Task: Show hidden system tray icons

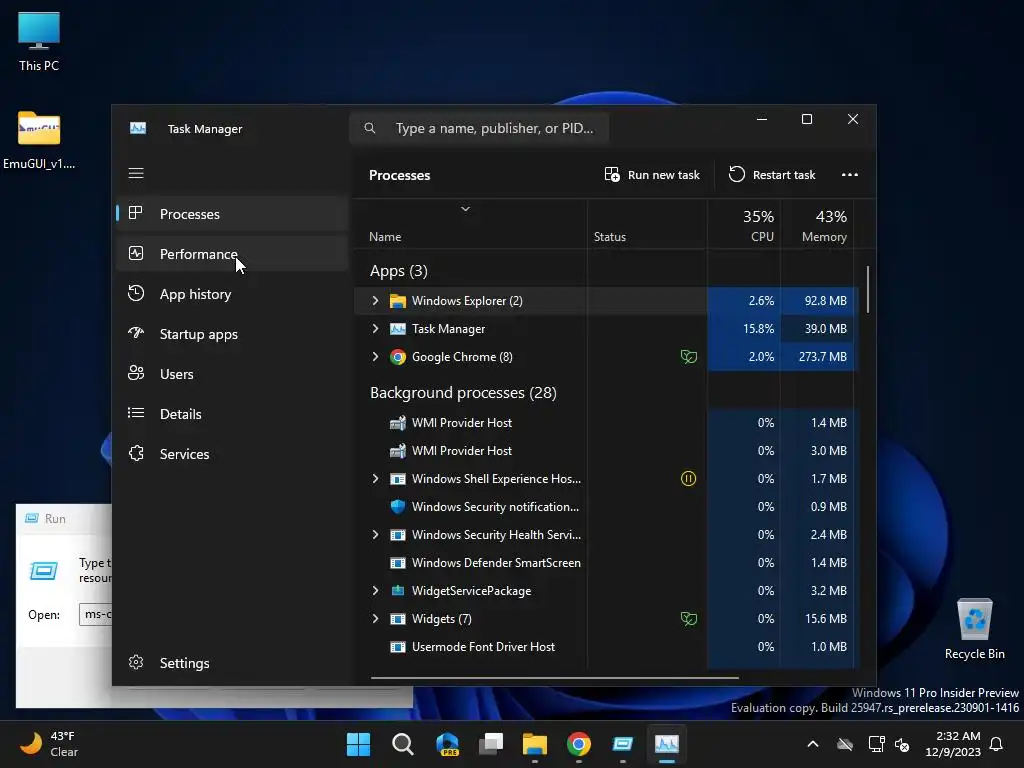Action: pos(813,744)
